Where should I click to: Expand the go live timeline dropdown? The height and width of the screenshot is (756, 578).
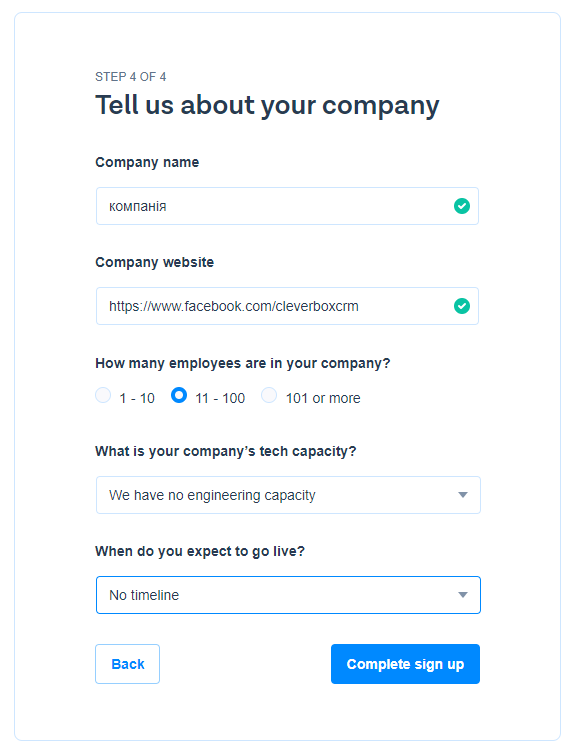click(288, 594)
